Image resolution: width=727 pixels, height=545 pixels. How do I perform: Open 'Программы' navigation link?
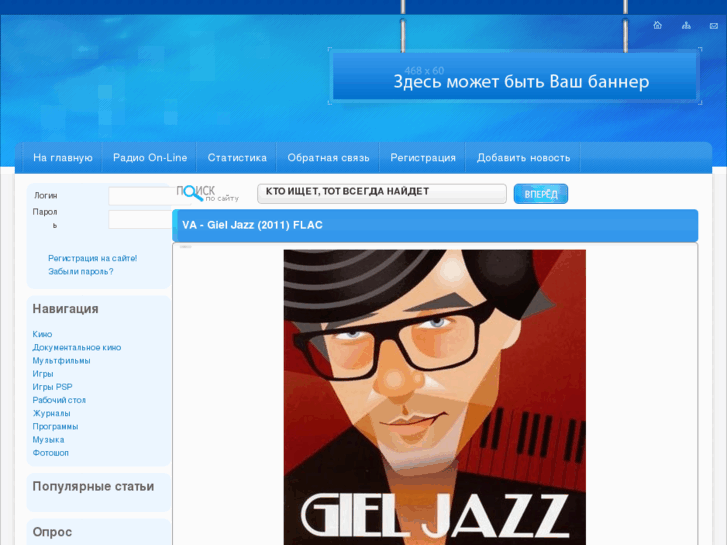[x=55, y=426]
